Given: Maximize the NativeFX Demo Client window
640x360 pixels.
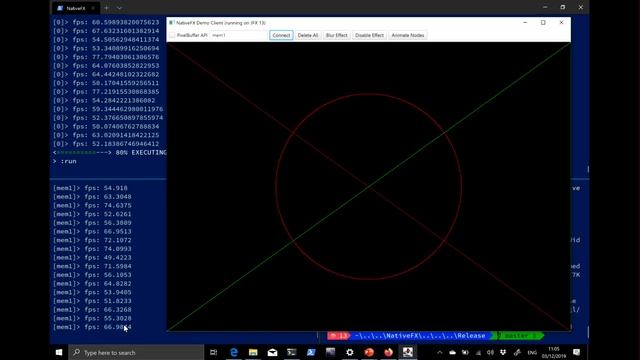Looking at the screenshot, I should [x=543, y=23].
